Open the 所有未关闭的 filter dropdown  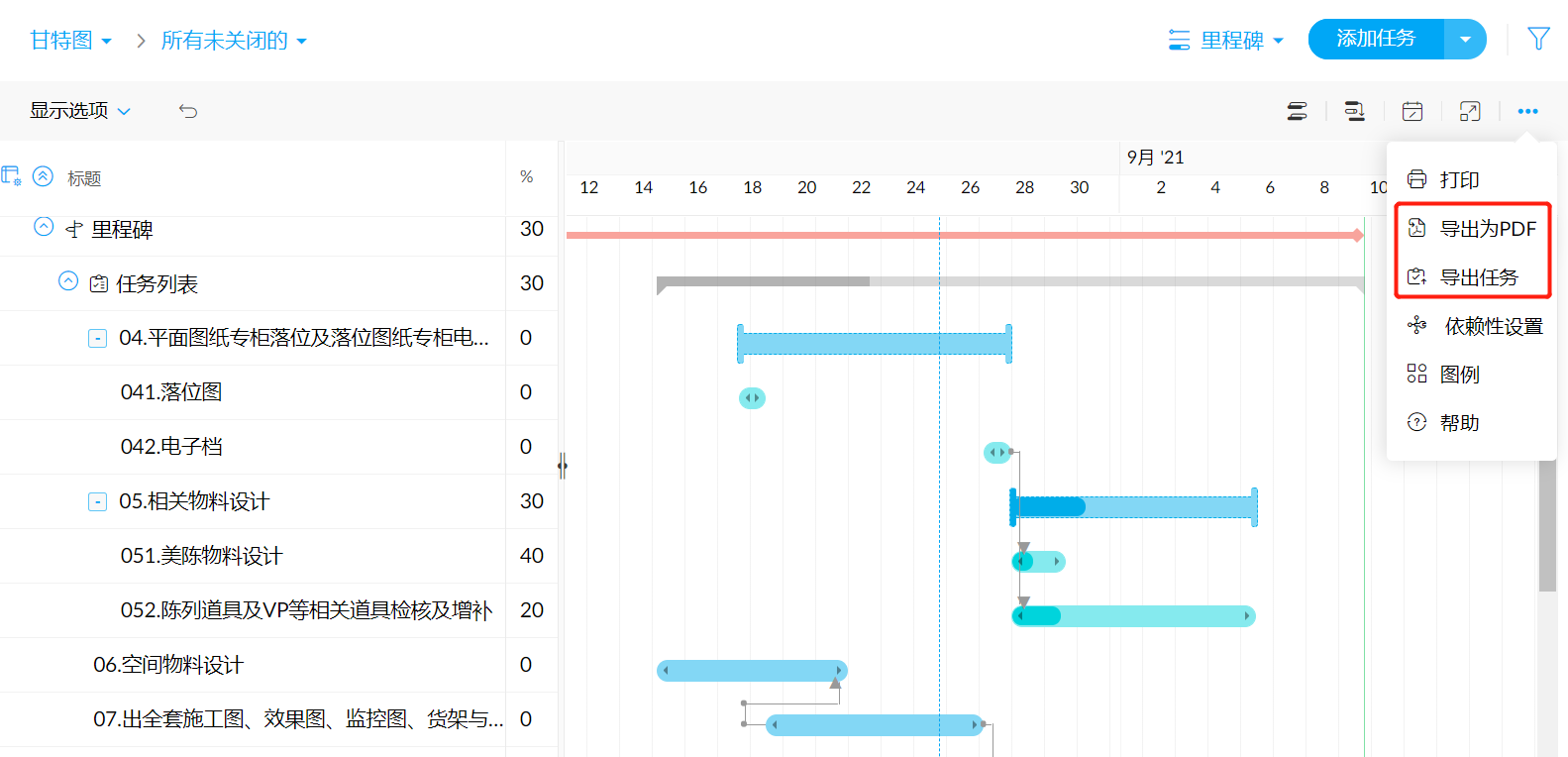[234, 41]
